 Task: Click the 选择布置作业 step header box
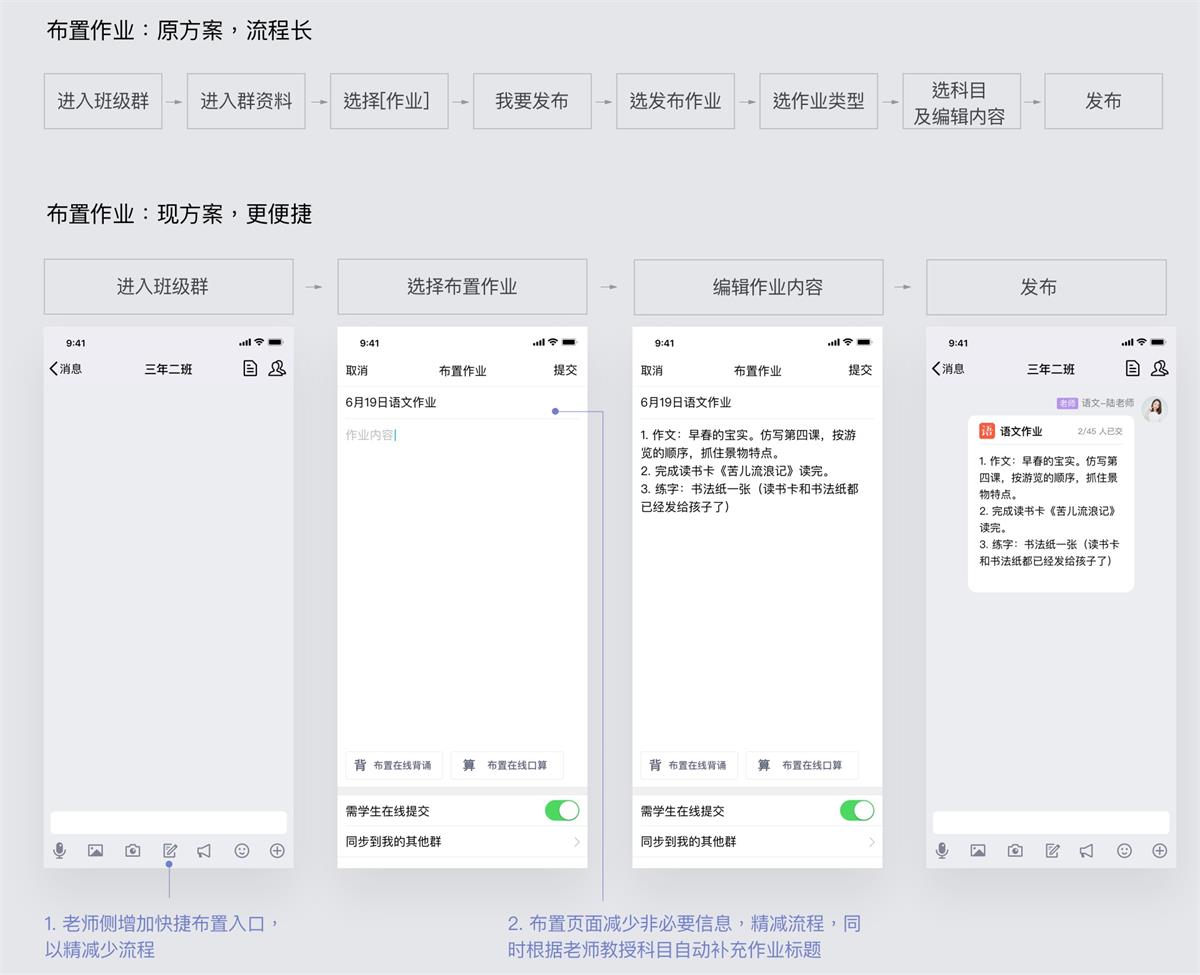(462, 287)
